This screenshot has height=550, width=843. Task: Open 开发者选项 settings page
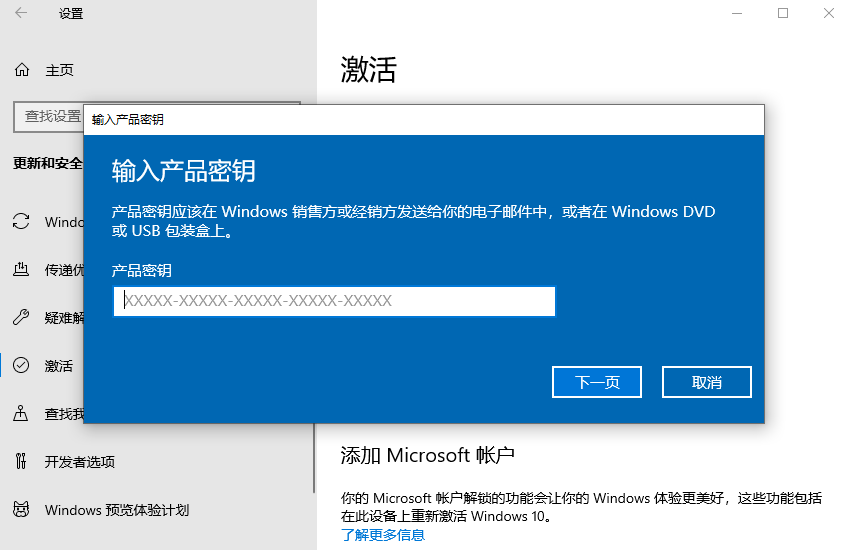click(x=80, y=462)
